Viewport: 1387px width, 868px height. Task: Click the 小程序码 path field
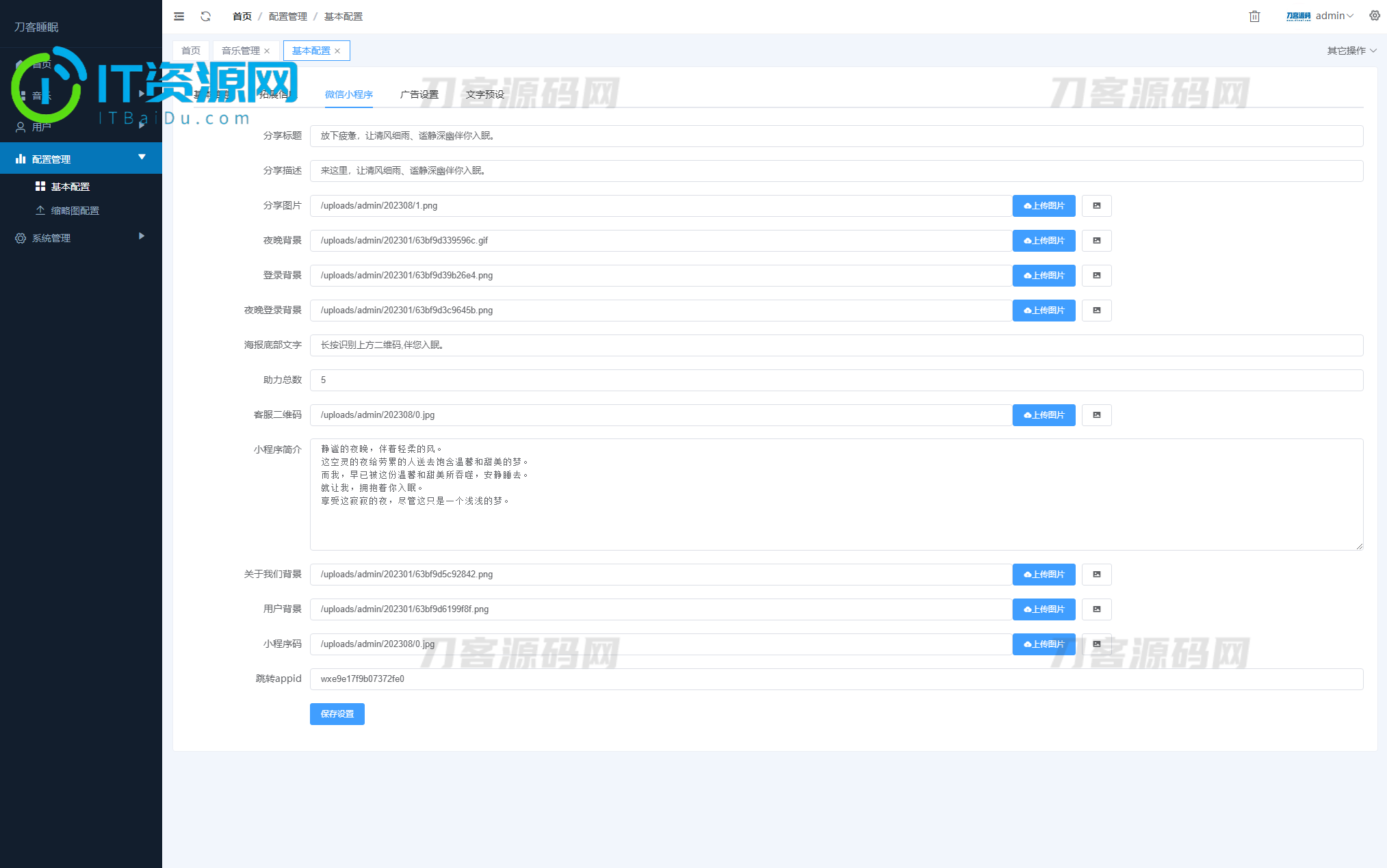(661, 644)
